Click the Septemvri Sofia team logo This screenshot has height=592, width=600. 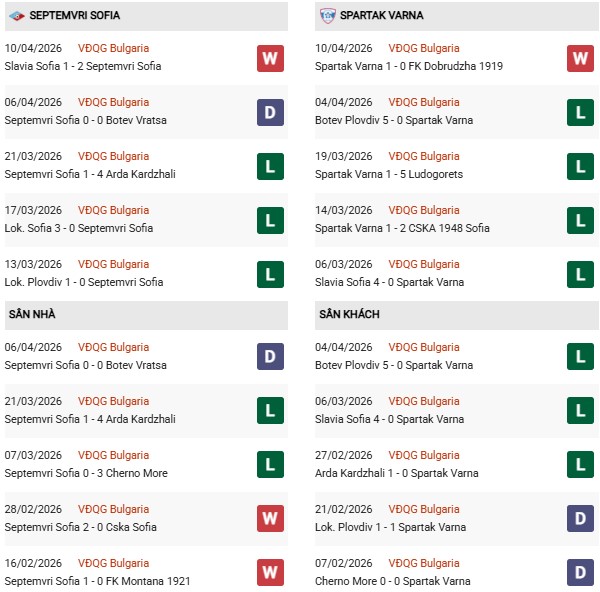pyautogui.click(x=16, y=15)
